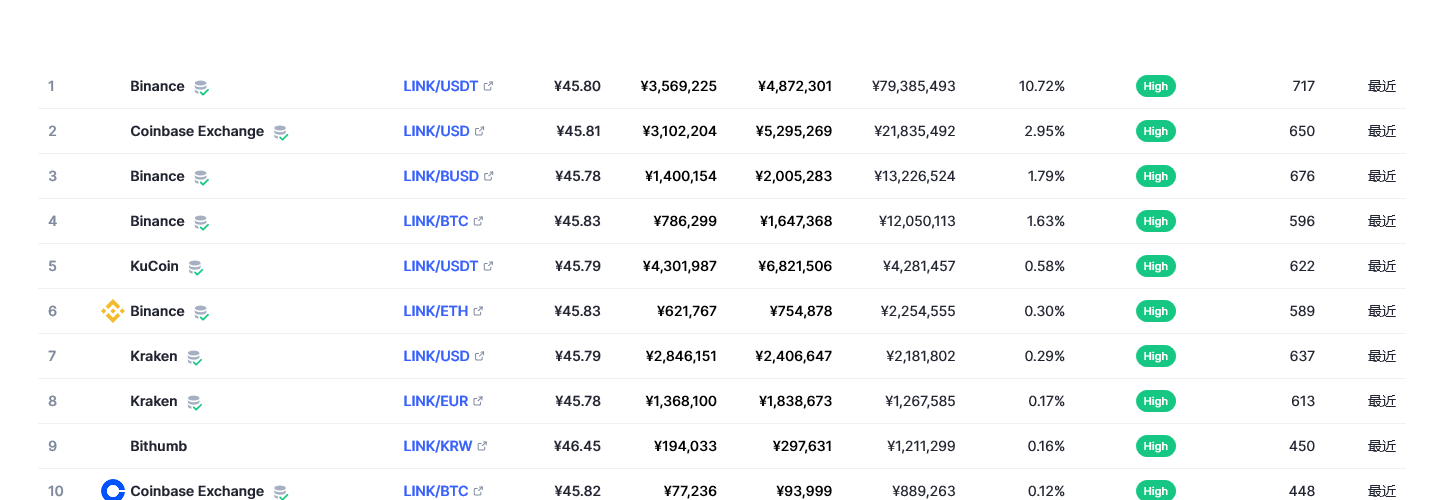
Task: Click the liquidity score 717
Action: (x=1303, y=86)
